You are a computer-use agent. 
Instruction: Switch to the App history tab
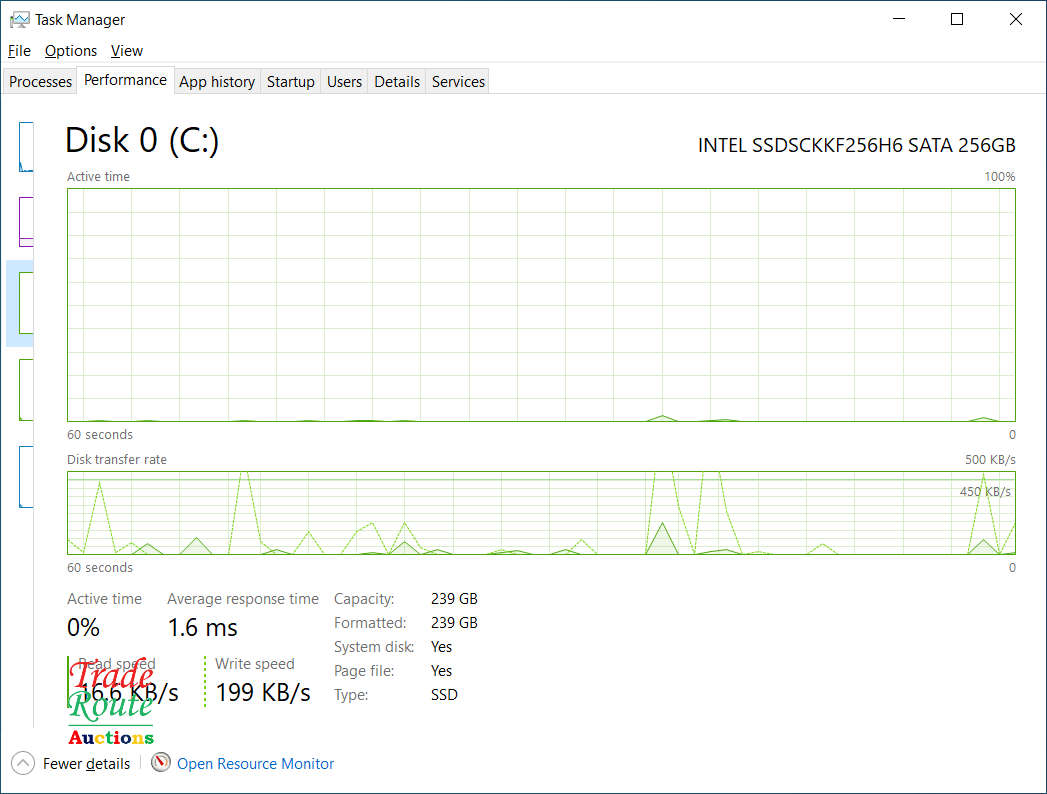tap(217, 81)
